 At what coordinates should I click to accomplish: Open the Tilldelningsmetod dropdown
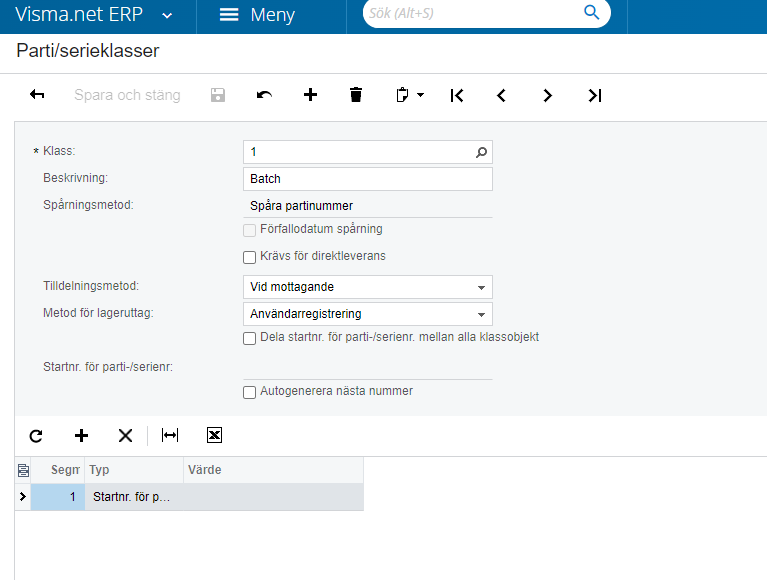coord(481,288)
